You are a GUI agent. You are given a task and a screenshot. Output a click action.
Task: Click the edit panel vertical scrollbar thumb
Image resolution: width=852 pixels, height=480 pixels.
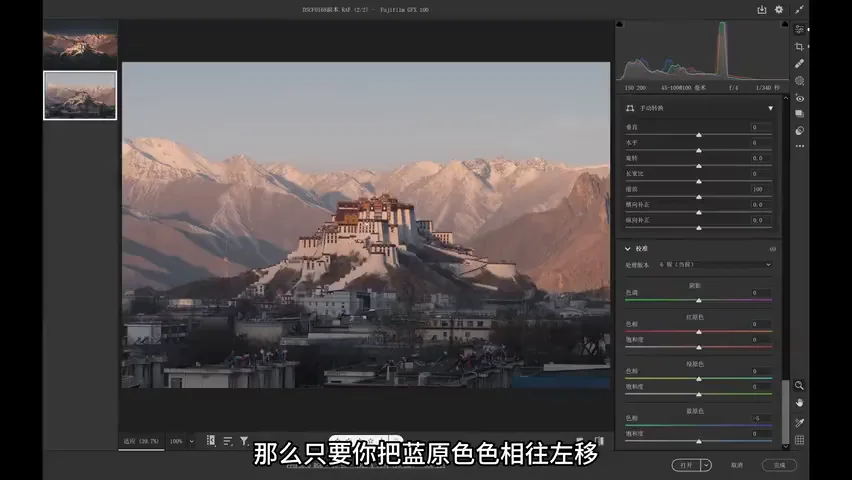tap(785, 412)
